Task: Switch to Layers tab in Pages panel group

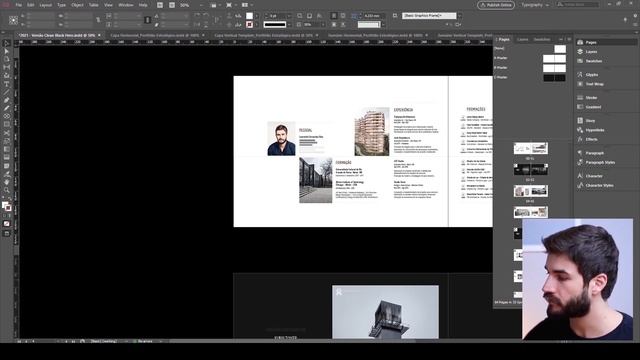Action: point(522,40)
